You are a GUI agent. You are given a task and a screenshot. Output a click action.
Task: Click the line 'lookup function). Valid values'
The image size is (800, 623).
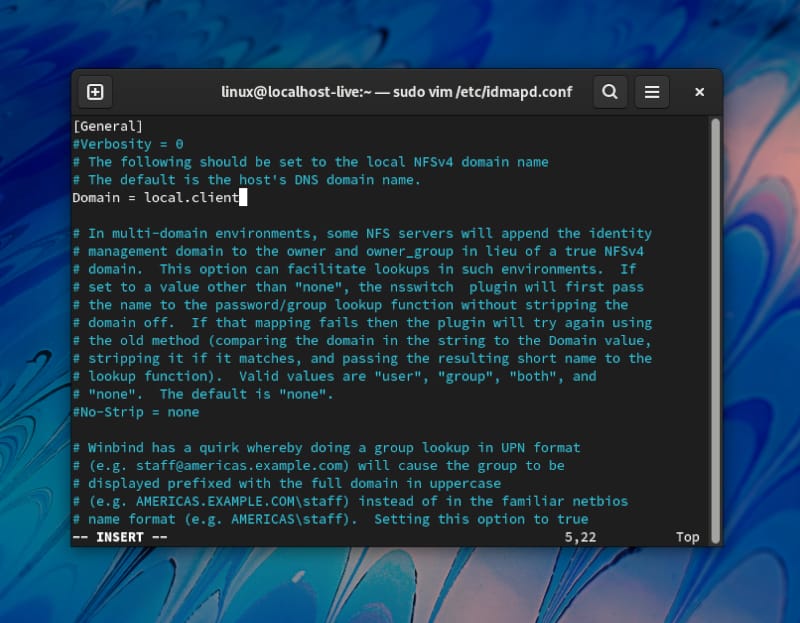click(x=334, y=376)
